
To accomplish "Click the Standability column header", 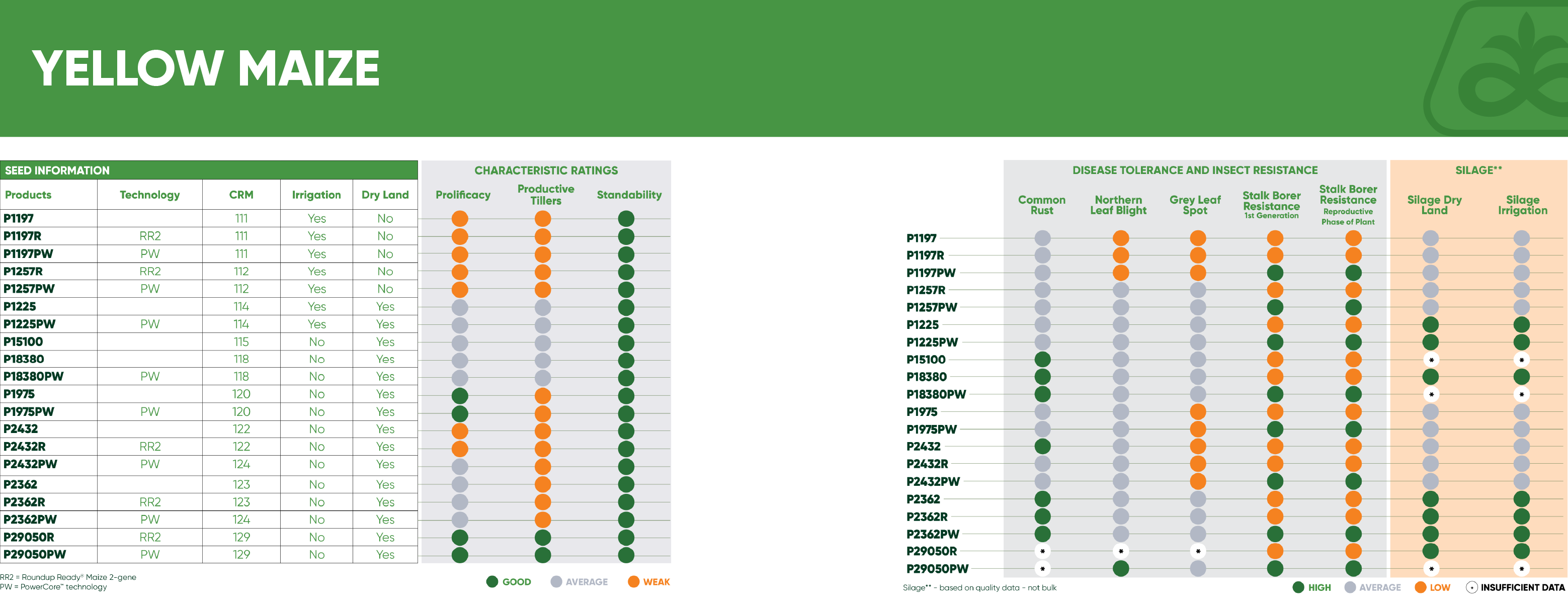I will 629,195.
